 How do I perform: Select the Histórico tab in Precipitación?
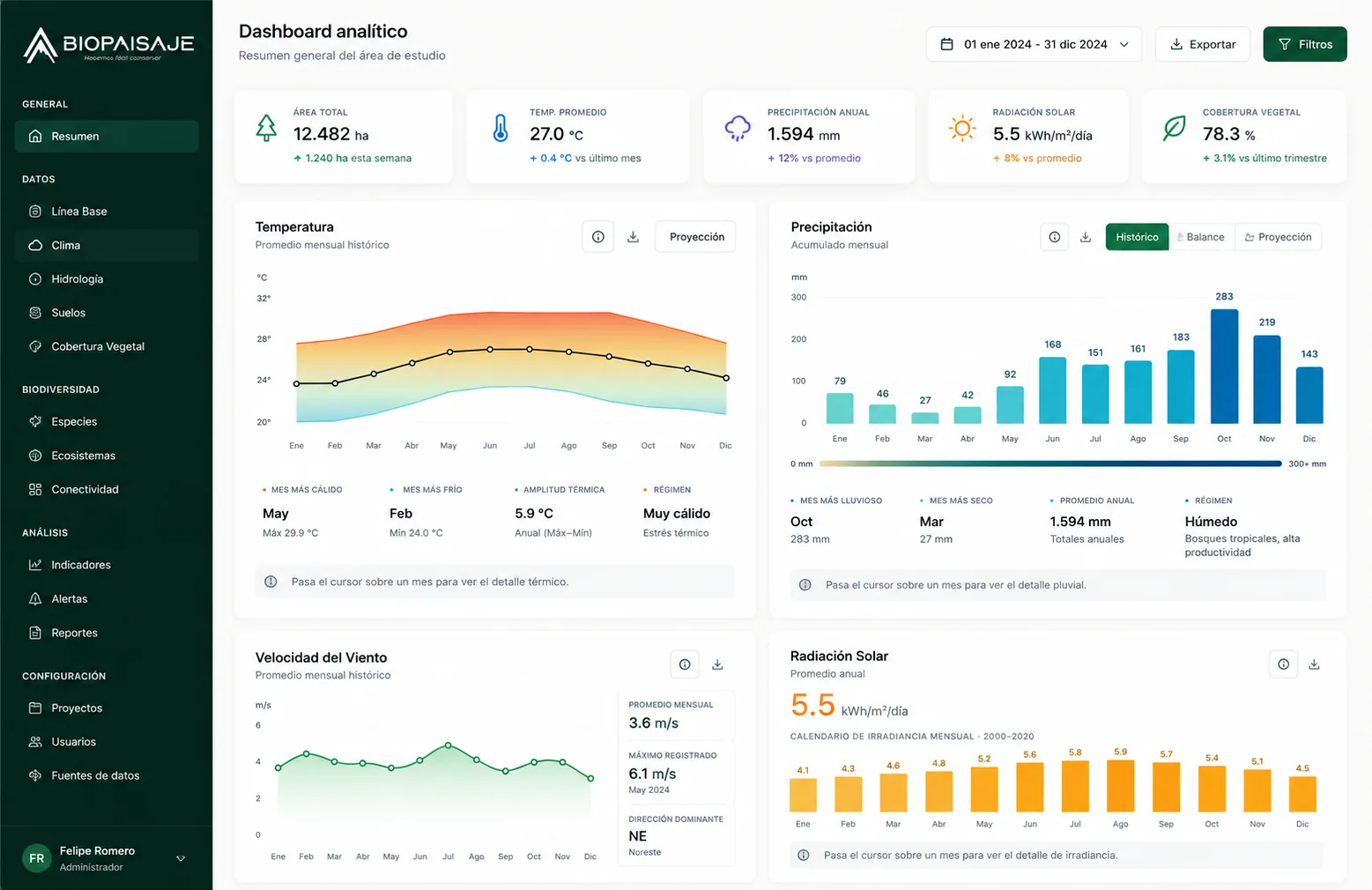1137,237
